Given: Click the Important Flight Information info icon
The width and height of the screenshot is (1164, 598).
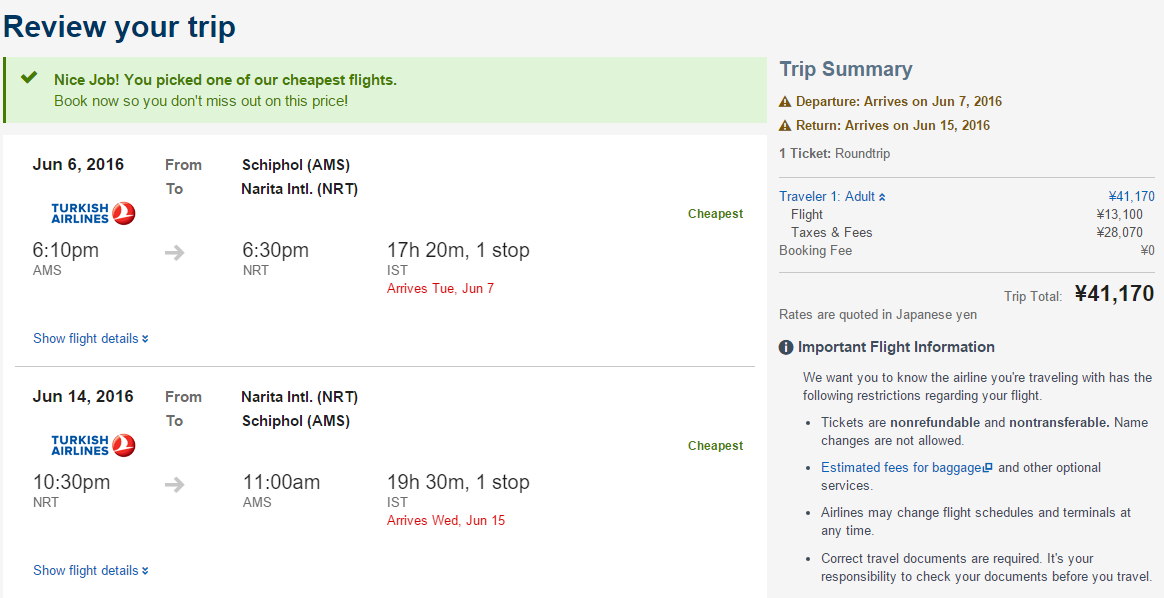Looking at the screenshot, I should 786,347.
